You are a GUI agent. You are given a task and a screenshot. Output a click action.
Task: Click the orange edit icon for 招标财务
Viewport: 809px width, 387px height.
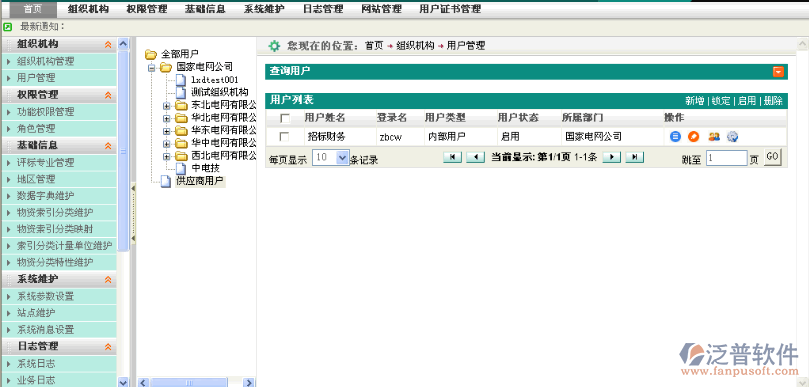click(x=694, y=137)
